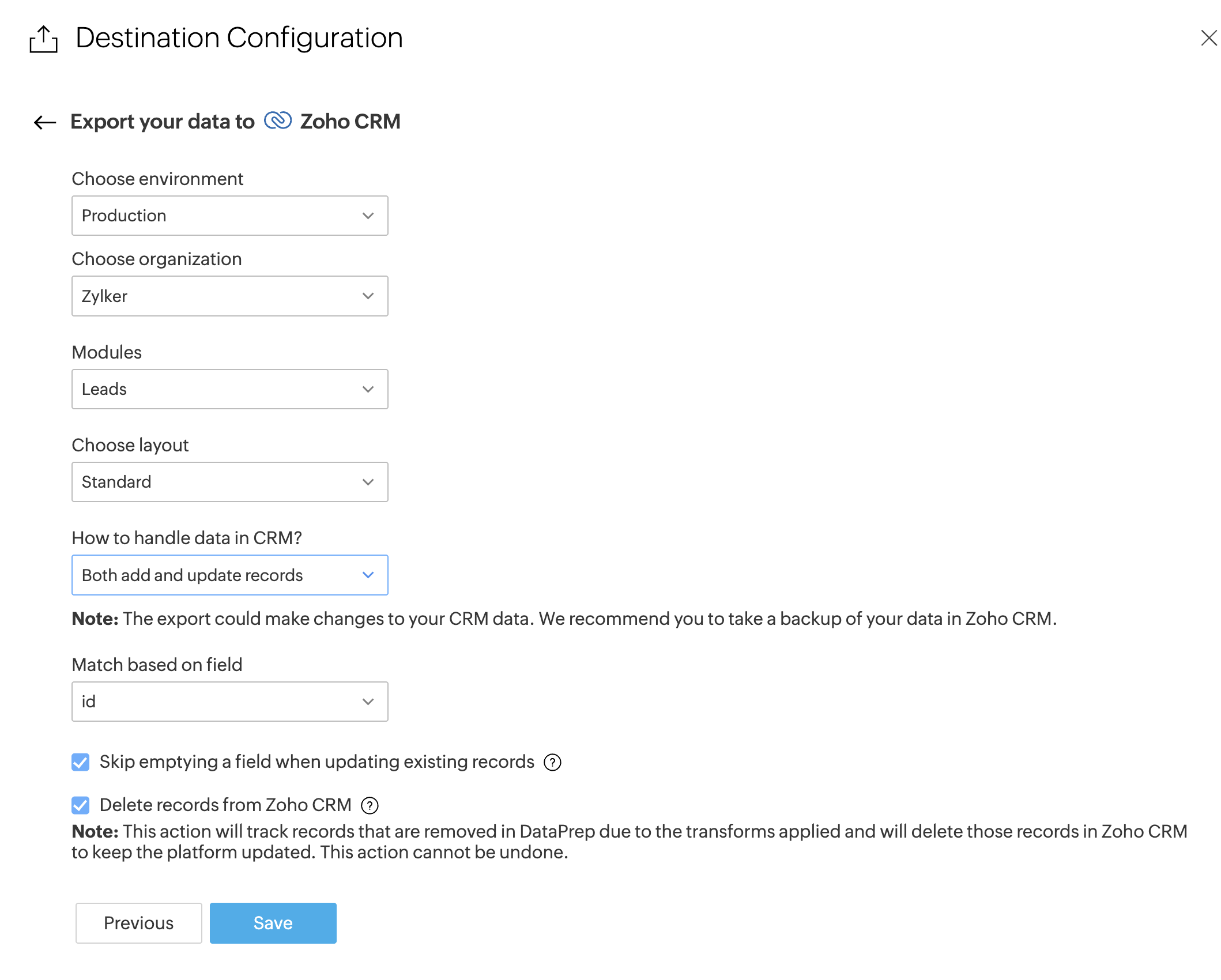This screenshot has width=1221, height=980.
Task: Click the chevron in the id field dropdown
Action: (368, 702)
